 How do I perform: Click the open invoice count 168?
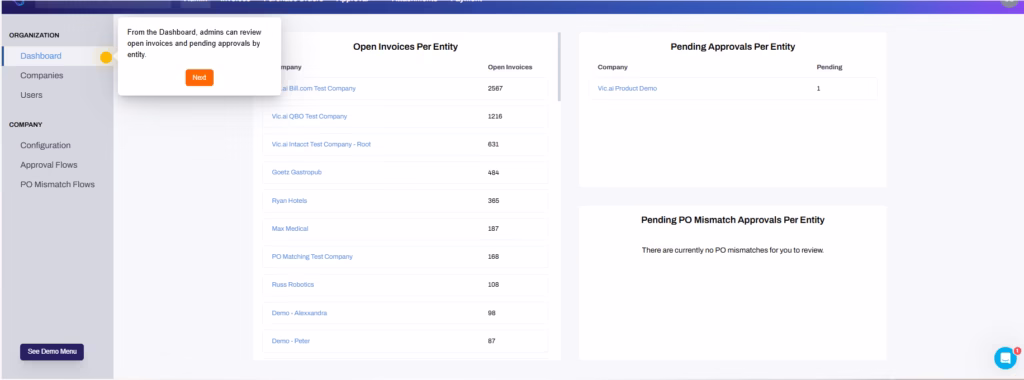tap(493, 257)
